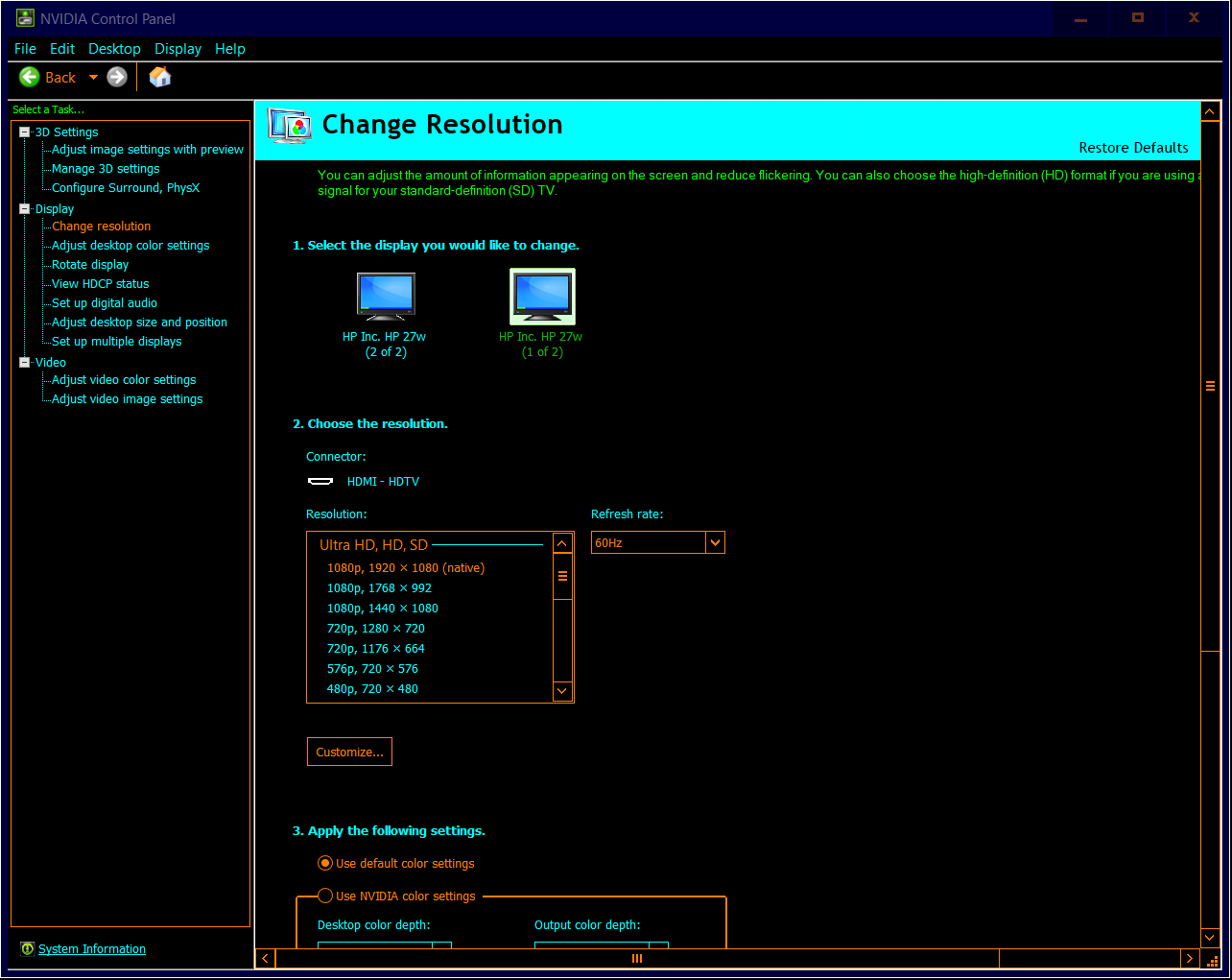
Task: Open the Home icon in the toolbar
Action: point(160,77)
